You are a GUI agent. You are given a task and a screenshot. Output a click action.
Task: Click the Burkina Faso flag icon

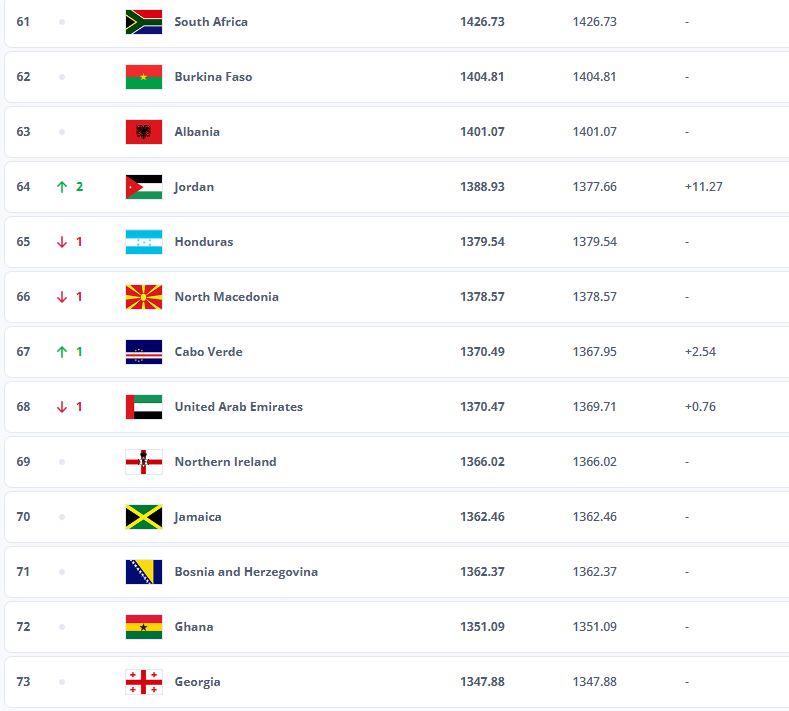(144, 77)
